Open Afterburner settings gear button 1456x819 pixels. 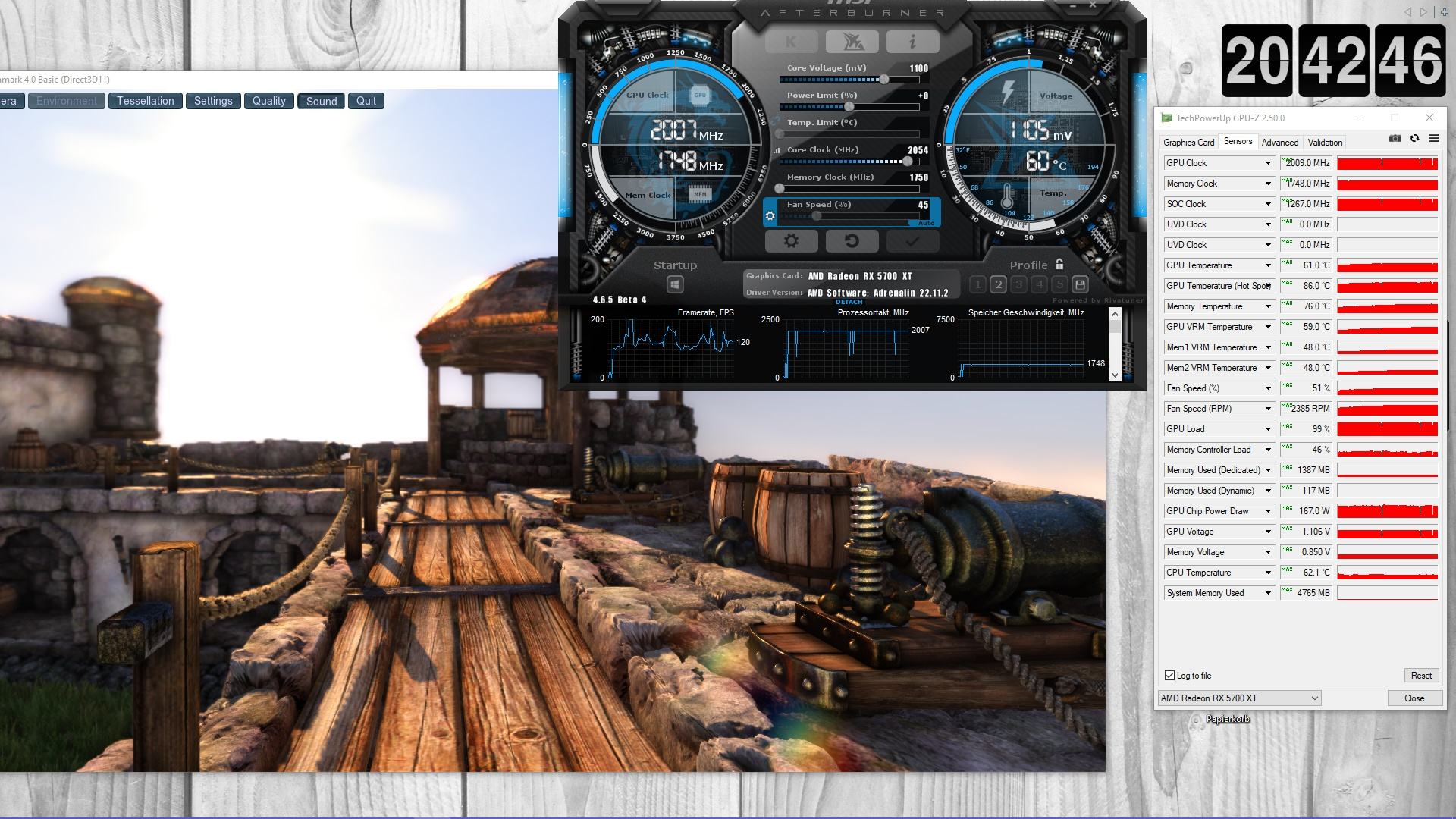(791, 241)
